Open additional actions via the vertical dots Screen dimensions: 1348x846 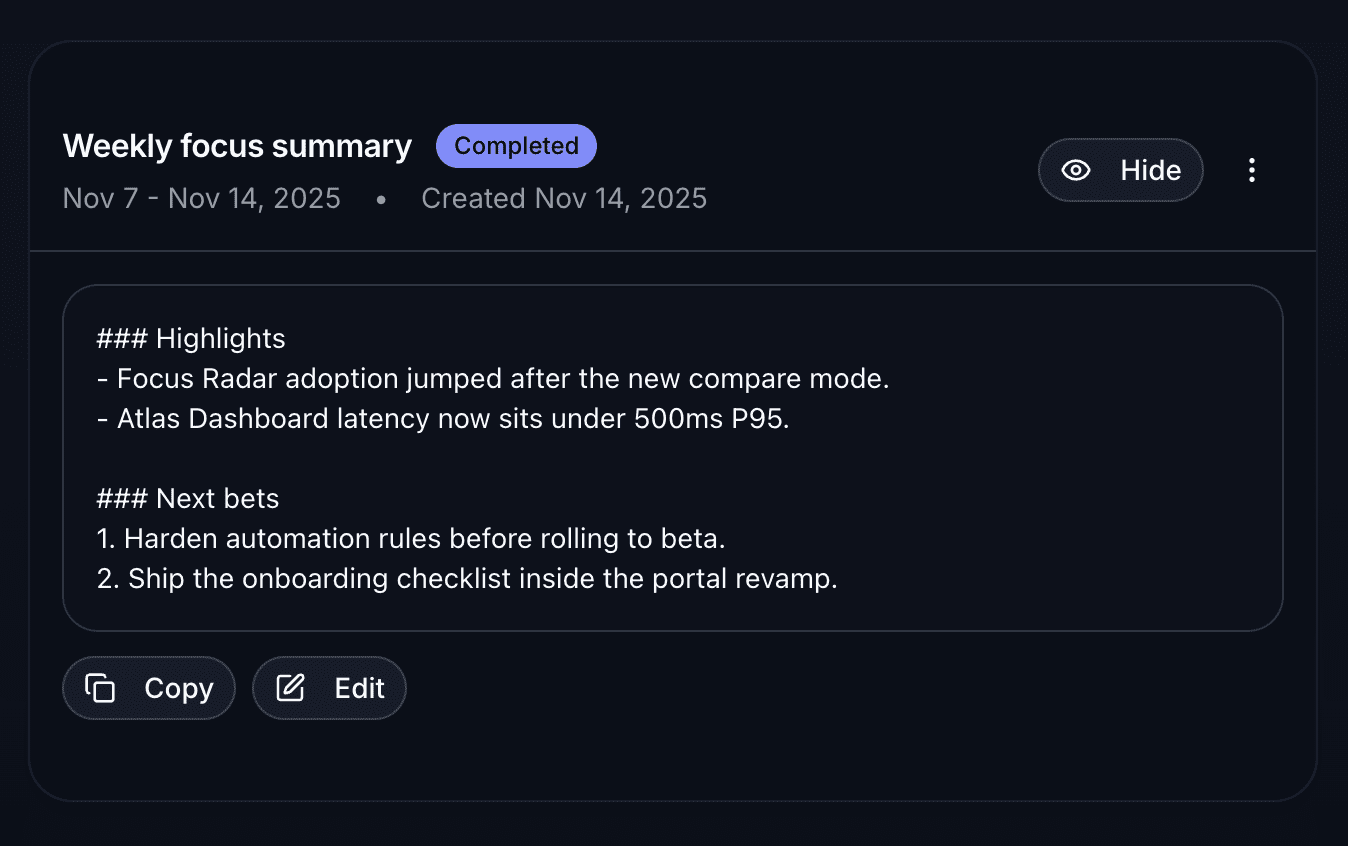pyautogui.click(x=1252, y=170)
